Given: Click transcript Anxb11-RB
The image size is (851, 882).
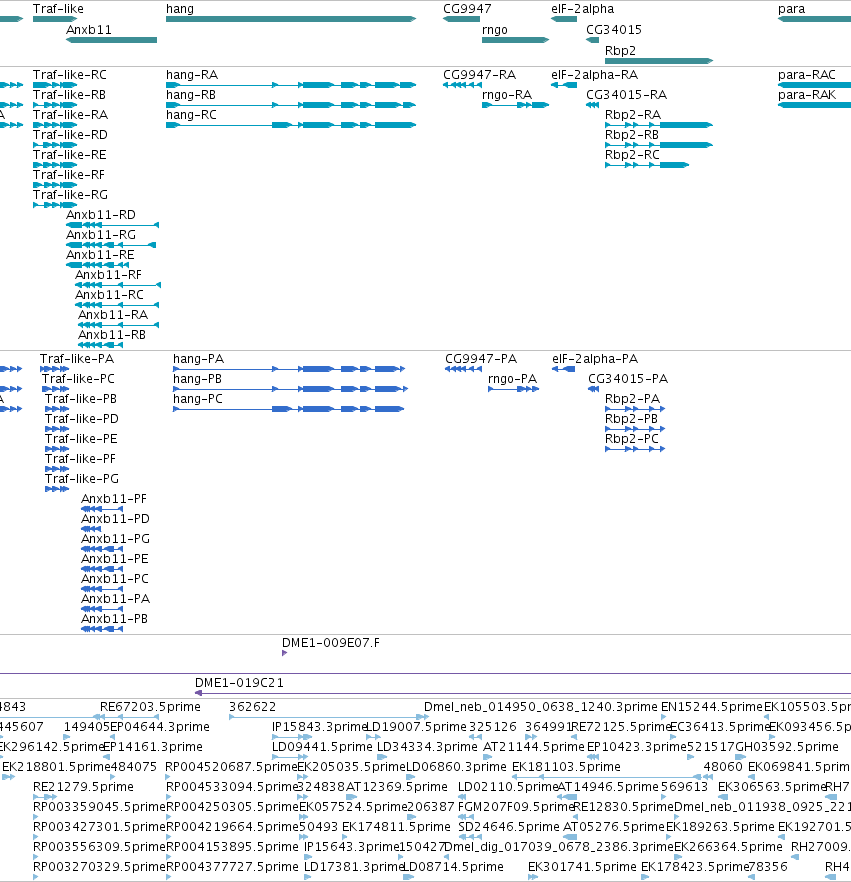Looking at the screenshot, I should (x=111, y=335).
